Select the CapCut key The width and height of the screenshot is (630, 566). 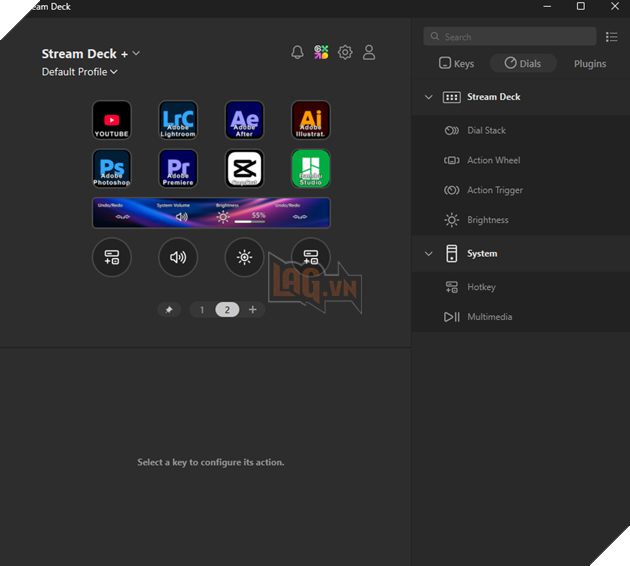tap(244, 168)
